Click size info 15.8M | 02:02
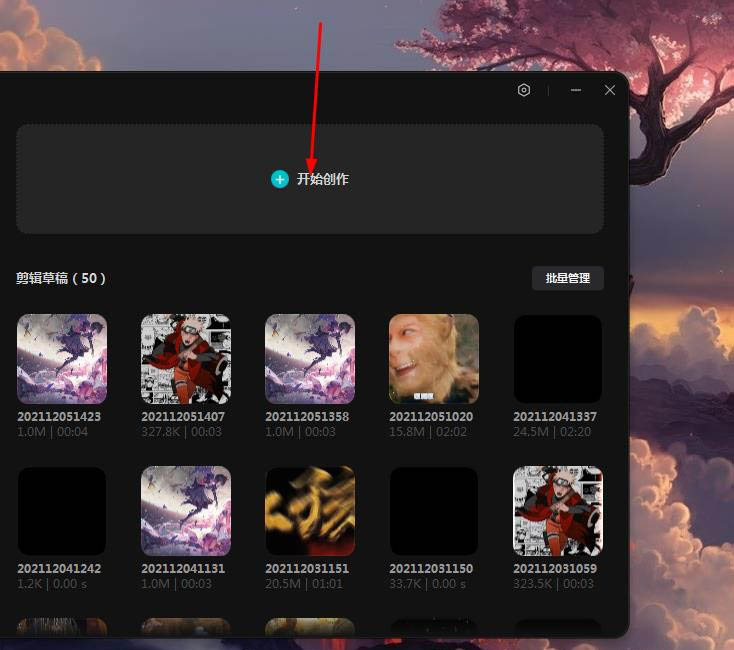Image resolution: width=734 pixels, height=650 pixels. click(428, 431)
